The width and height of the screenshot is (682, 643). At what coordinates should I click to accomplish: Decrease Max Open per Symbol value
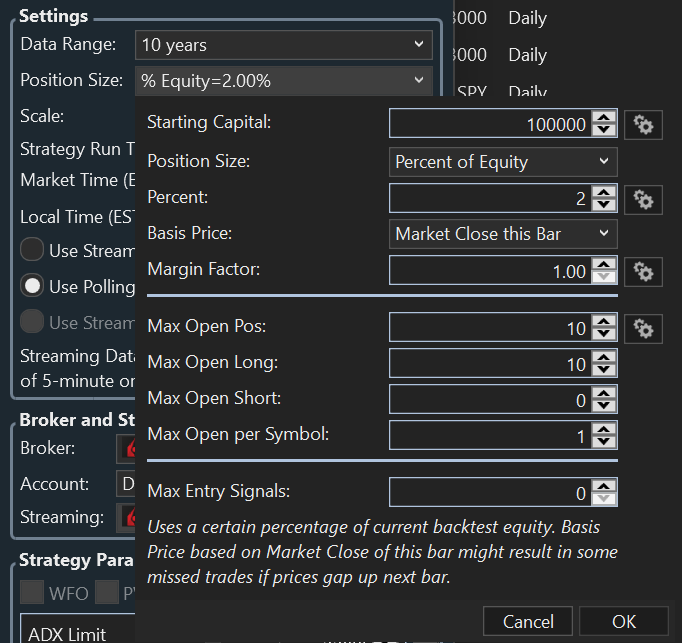coord(603,441)
